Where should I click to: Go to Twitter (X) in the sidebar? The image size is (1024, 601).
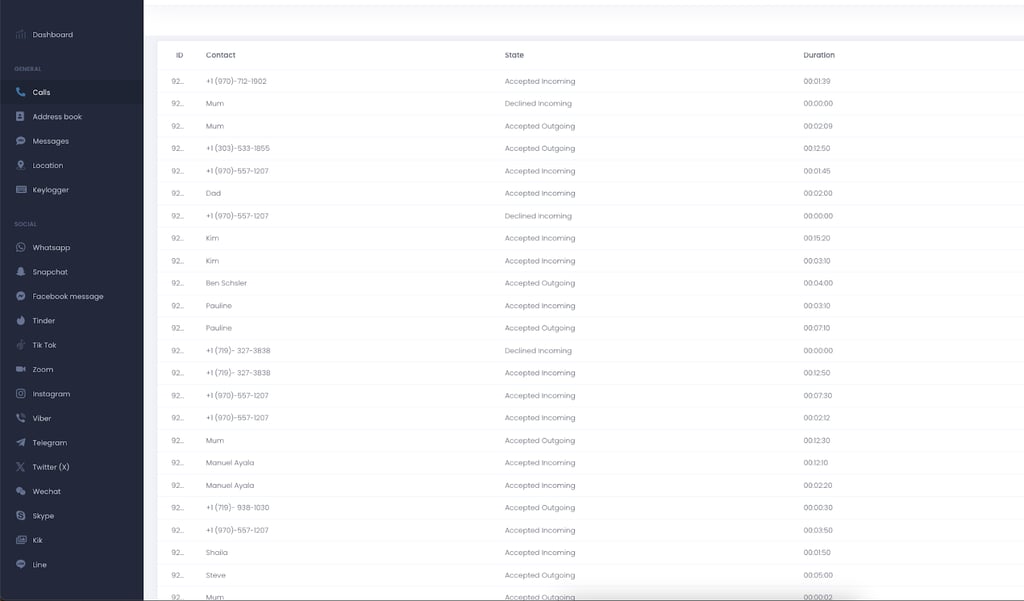pos(51,467)
